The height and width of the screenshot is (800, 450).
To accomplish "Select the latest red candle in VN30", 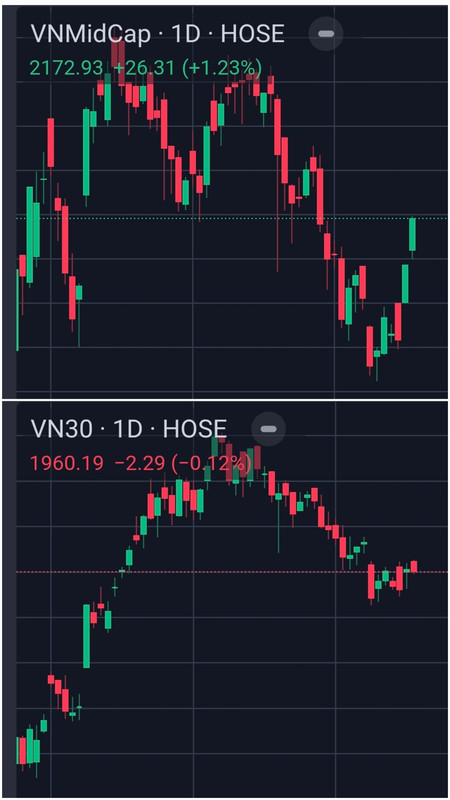I will pos(414,566).
